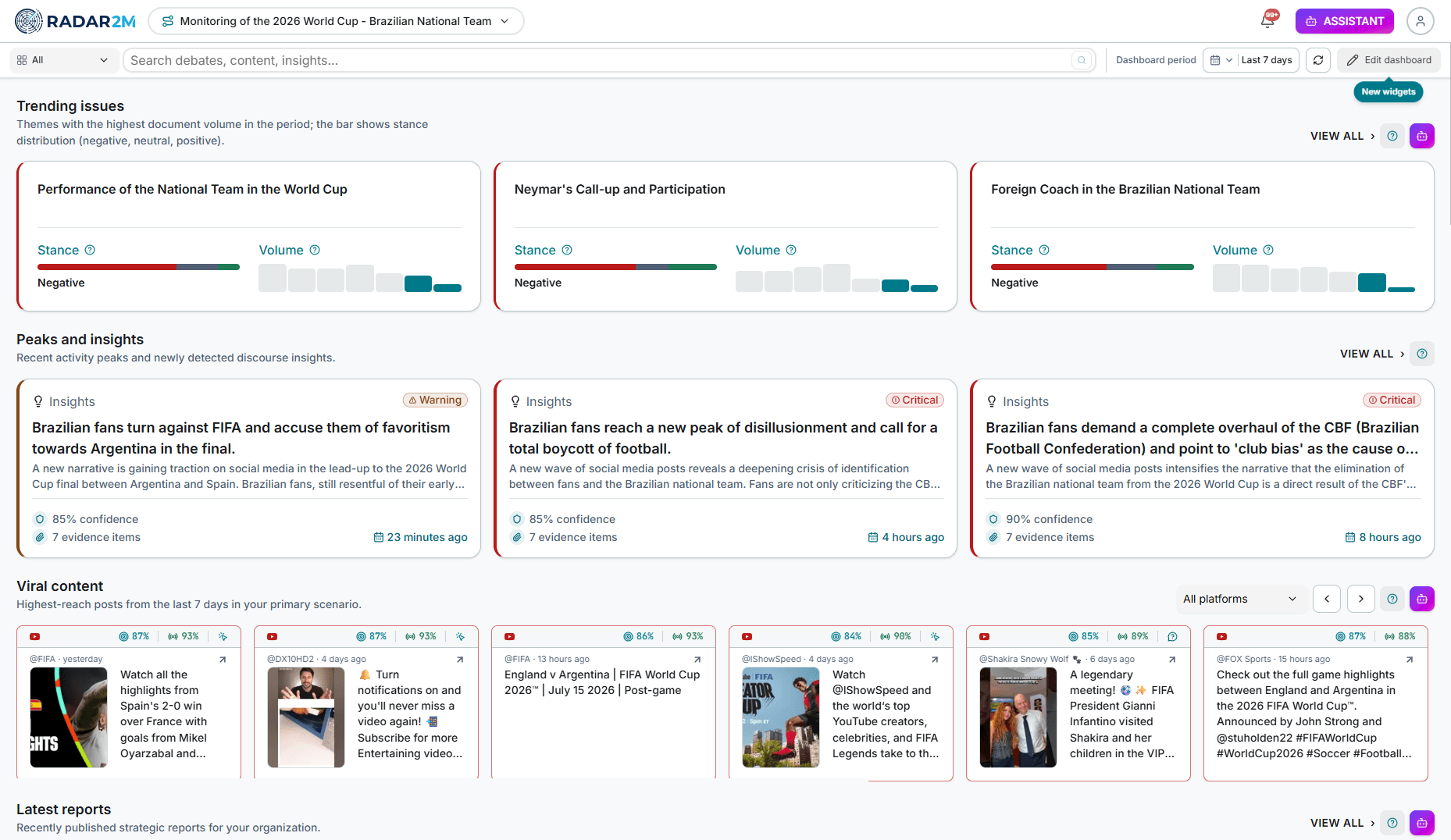Viewport: 1451px width, 840px height.
Task: Click the stance bar on Foreign Coach card
Action: [x=1092, y=267]
